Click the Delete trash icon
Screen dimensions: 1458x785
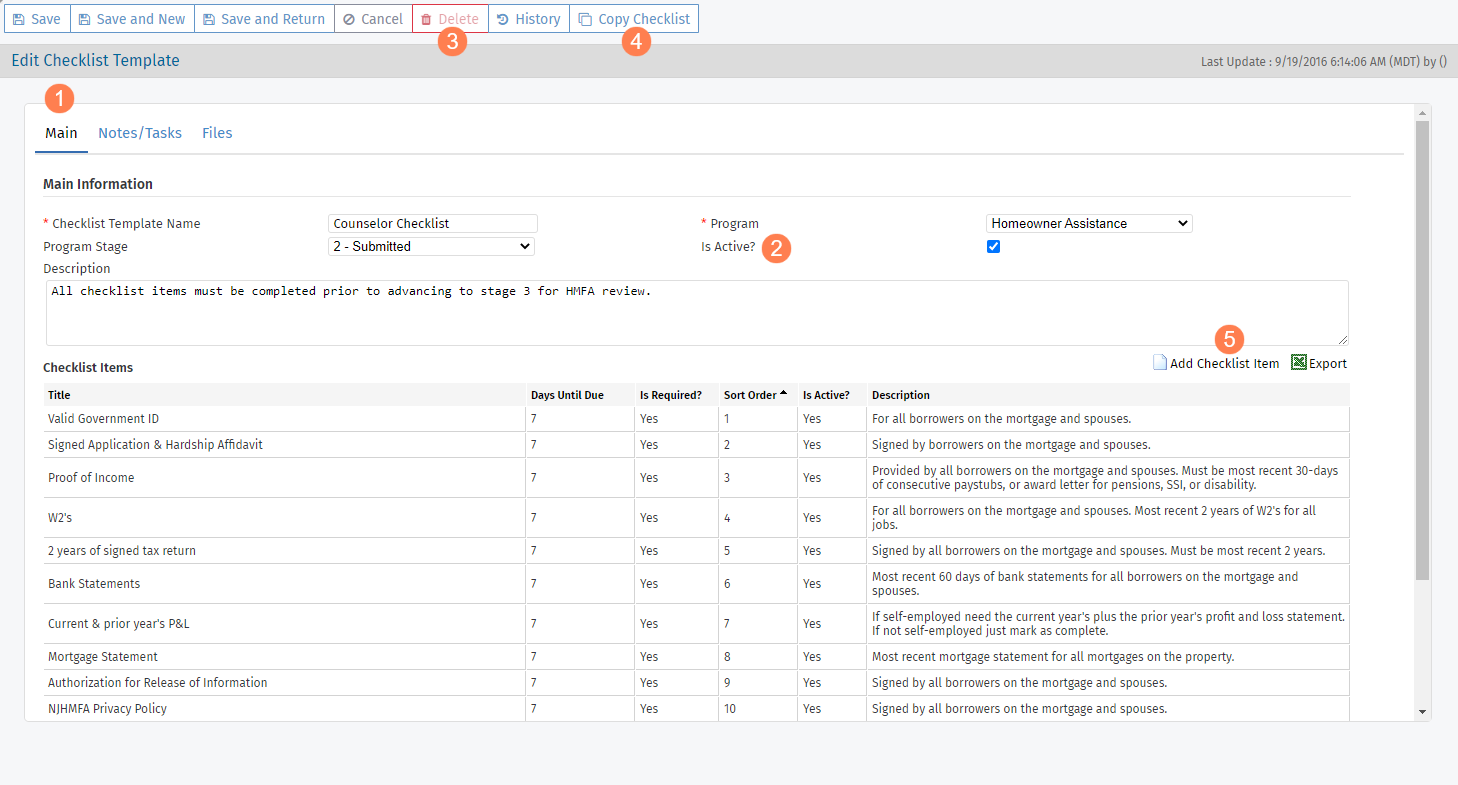tap(428, 18)
